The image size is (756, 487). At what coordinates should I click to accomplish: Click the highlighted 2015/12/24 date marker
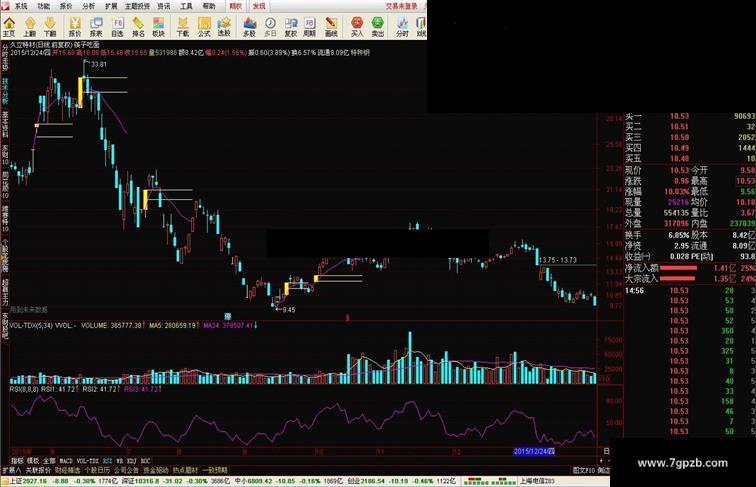(534, 452)
